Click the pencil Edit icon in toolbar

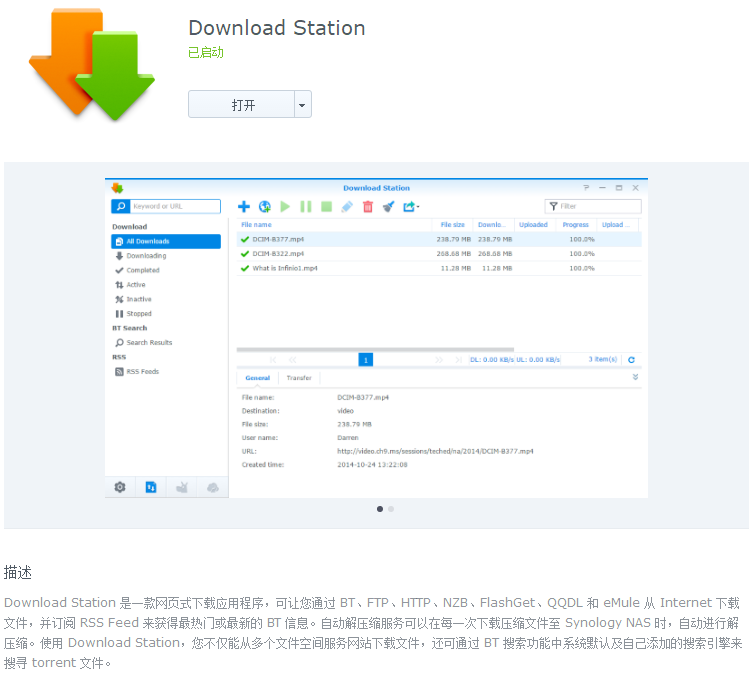[347, 207]
